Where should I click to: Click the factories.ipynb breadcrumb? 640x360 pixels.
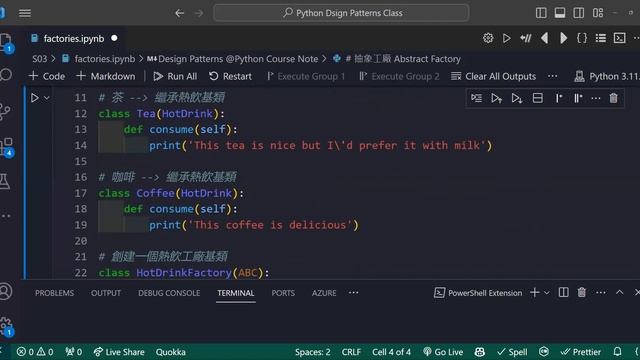pyautogui.click(x=104, y=59)
